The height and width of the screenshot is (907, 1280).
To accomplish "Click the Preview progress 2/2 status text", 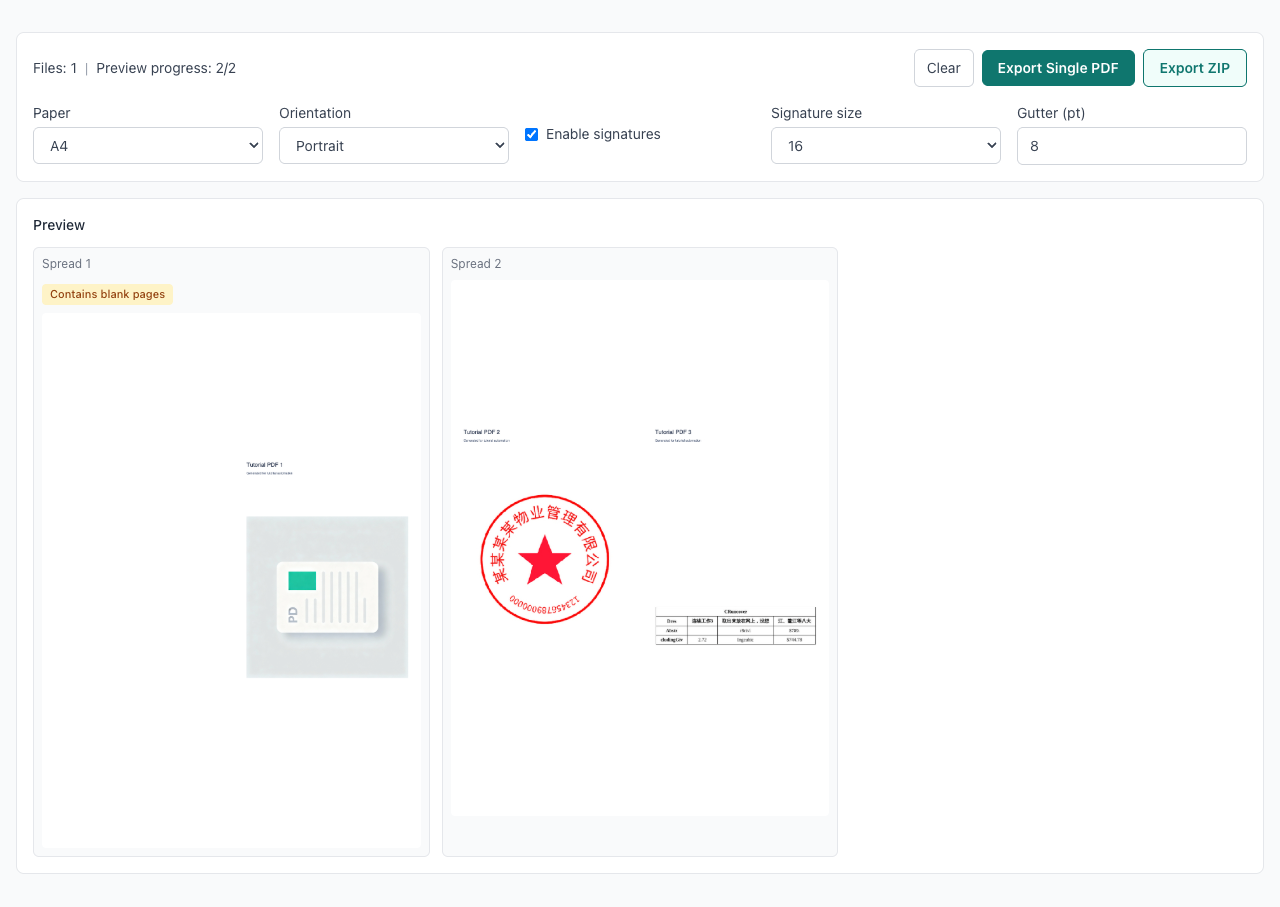I will pyautogui.click(x=166, y=68).
